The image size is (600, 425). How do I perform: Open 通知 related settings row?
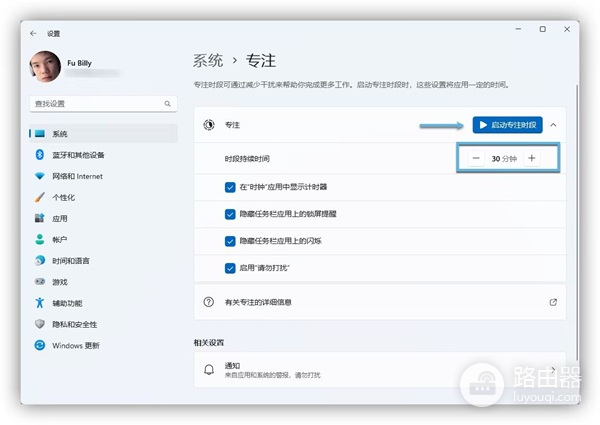point(378,370)
